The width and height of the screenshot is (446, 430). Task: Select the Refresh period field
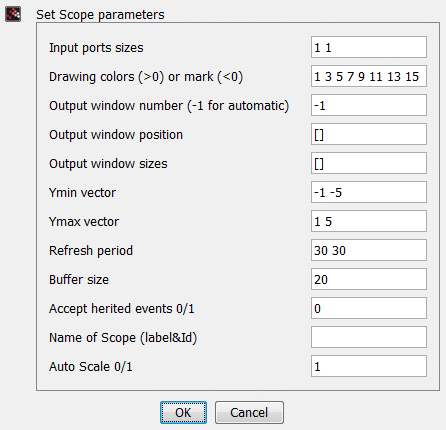pyautogui.click(x=369, y=250)
